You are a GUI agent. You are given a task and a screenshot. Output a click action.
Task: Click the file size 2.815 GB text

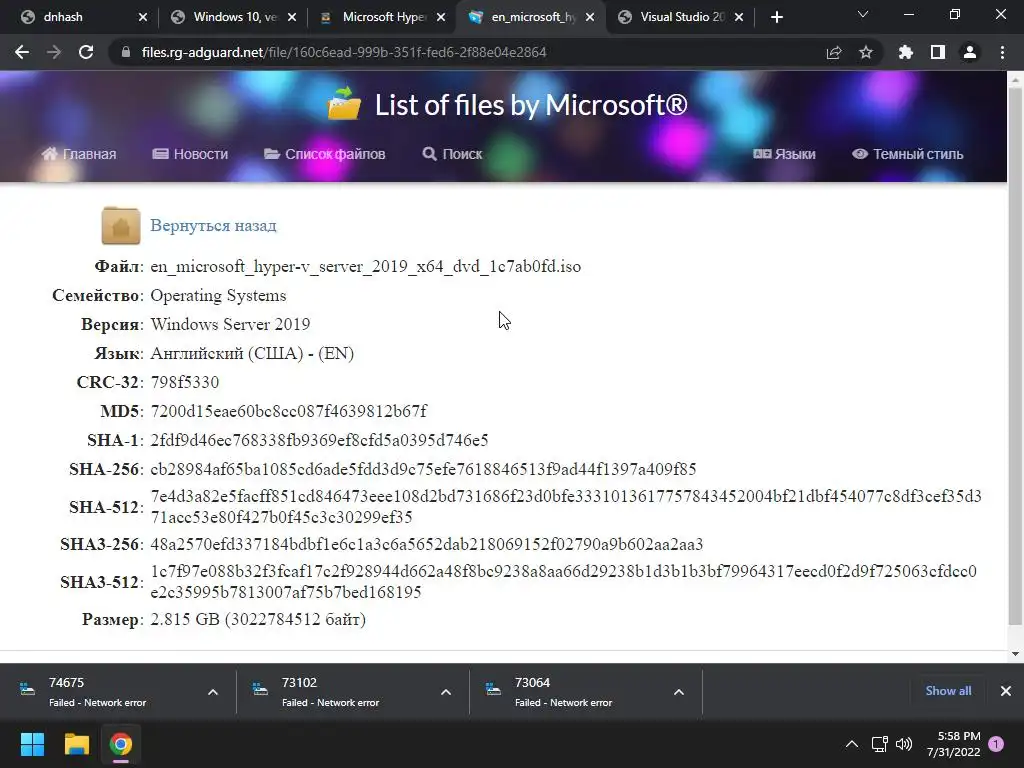[x=258, y=619]
